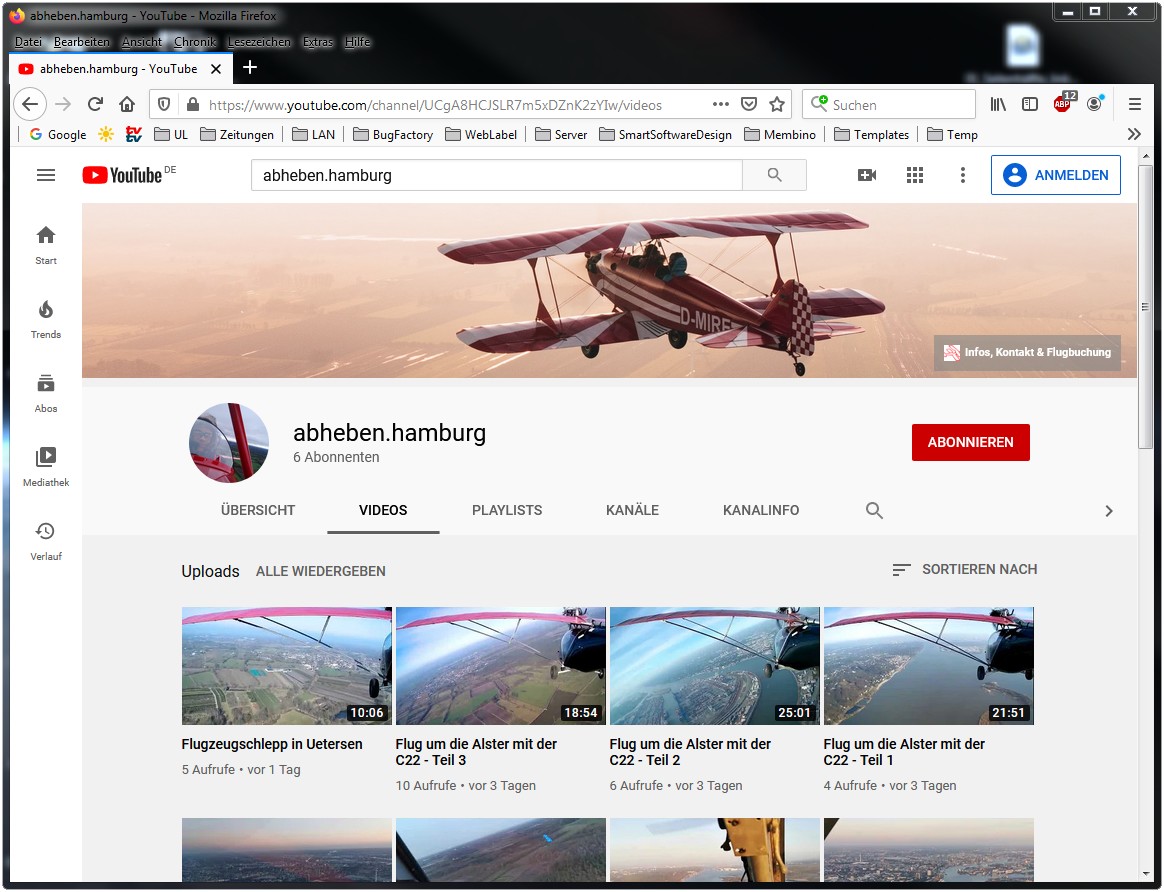Screen dimensions: 1164x892
Task: Expand the SORTIEREN NACH sort dropdown
Action: [x=964, y=570]
